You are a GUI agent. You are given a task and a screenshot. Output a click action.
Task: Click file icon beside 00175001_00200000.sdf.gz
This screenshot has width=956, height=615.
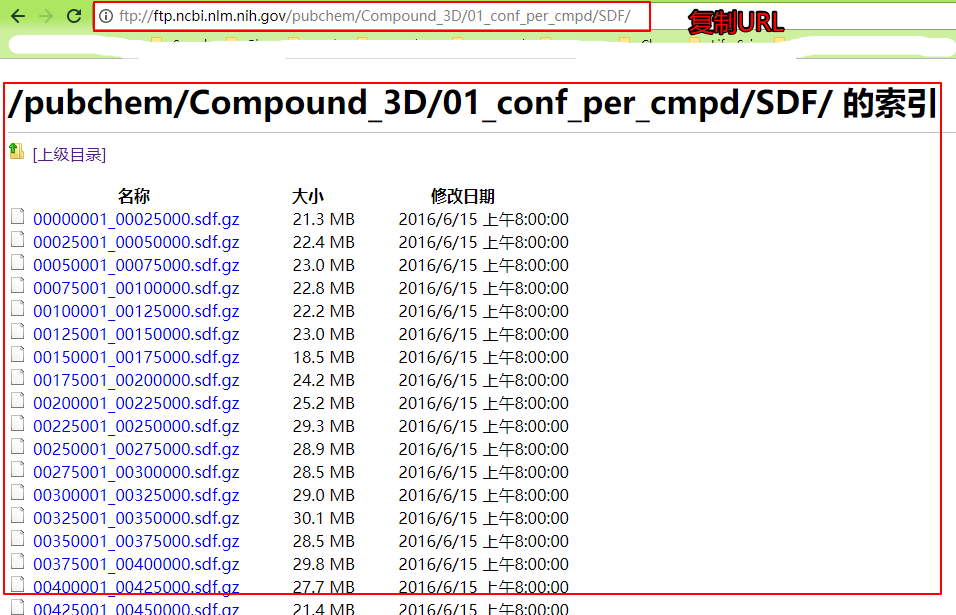18,377
